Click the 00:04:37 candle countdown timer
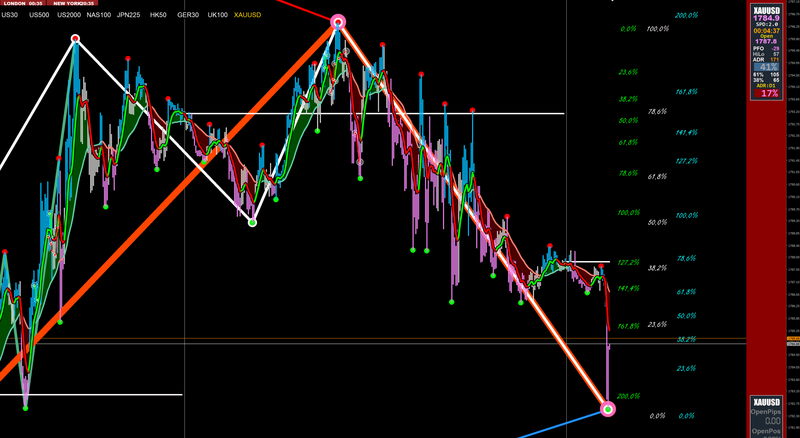The width and height of the screenshot is (800, 438). (766, 31)
